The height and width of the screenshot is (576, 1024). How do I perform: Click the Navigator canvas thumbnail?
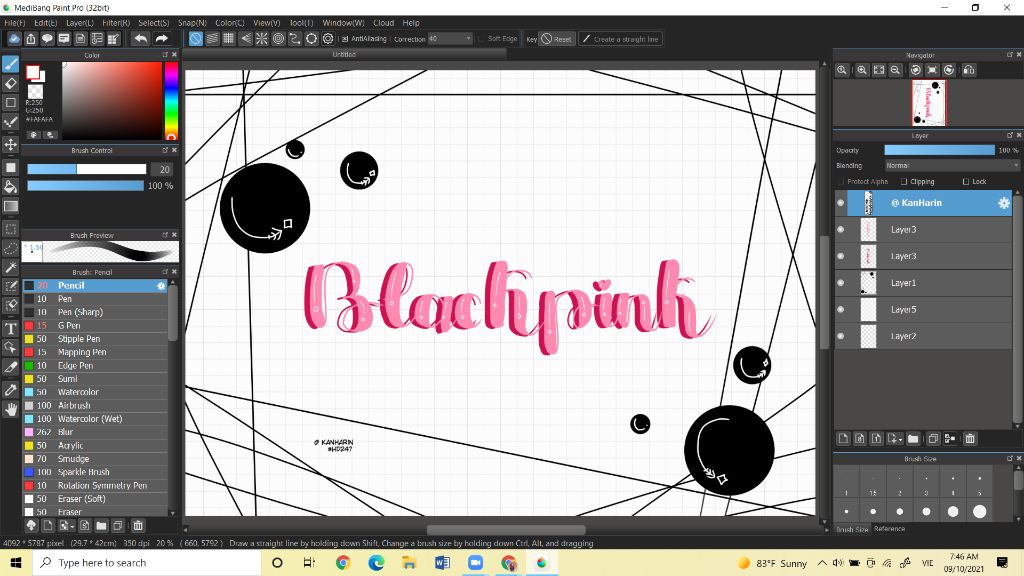pyautogui.click(x=928, y=103)
